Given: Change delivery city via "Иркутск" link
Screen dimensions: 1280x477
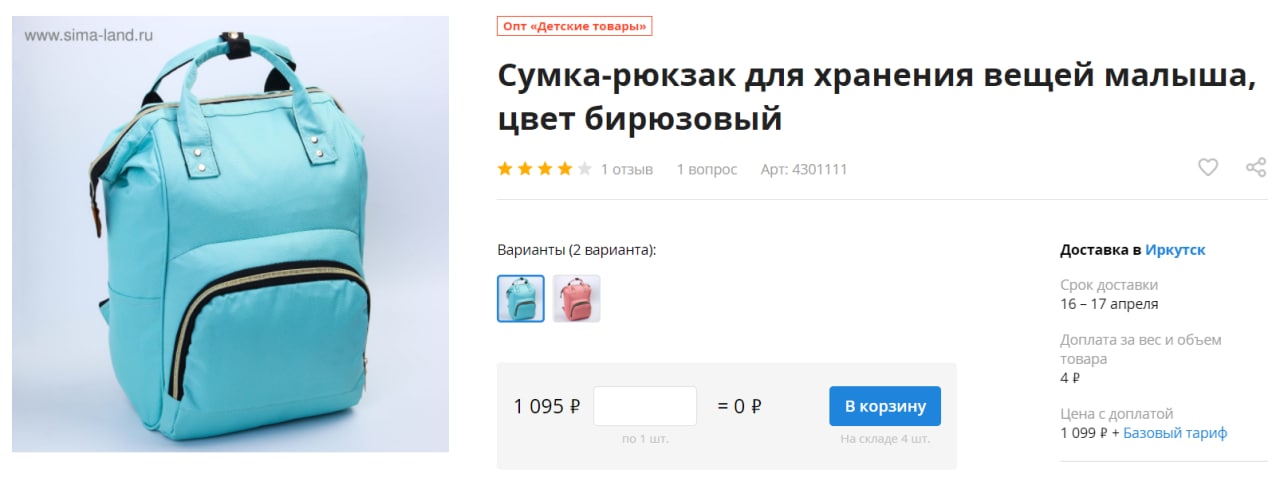Looking at the screenshot, I should point(1175,250).
